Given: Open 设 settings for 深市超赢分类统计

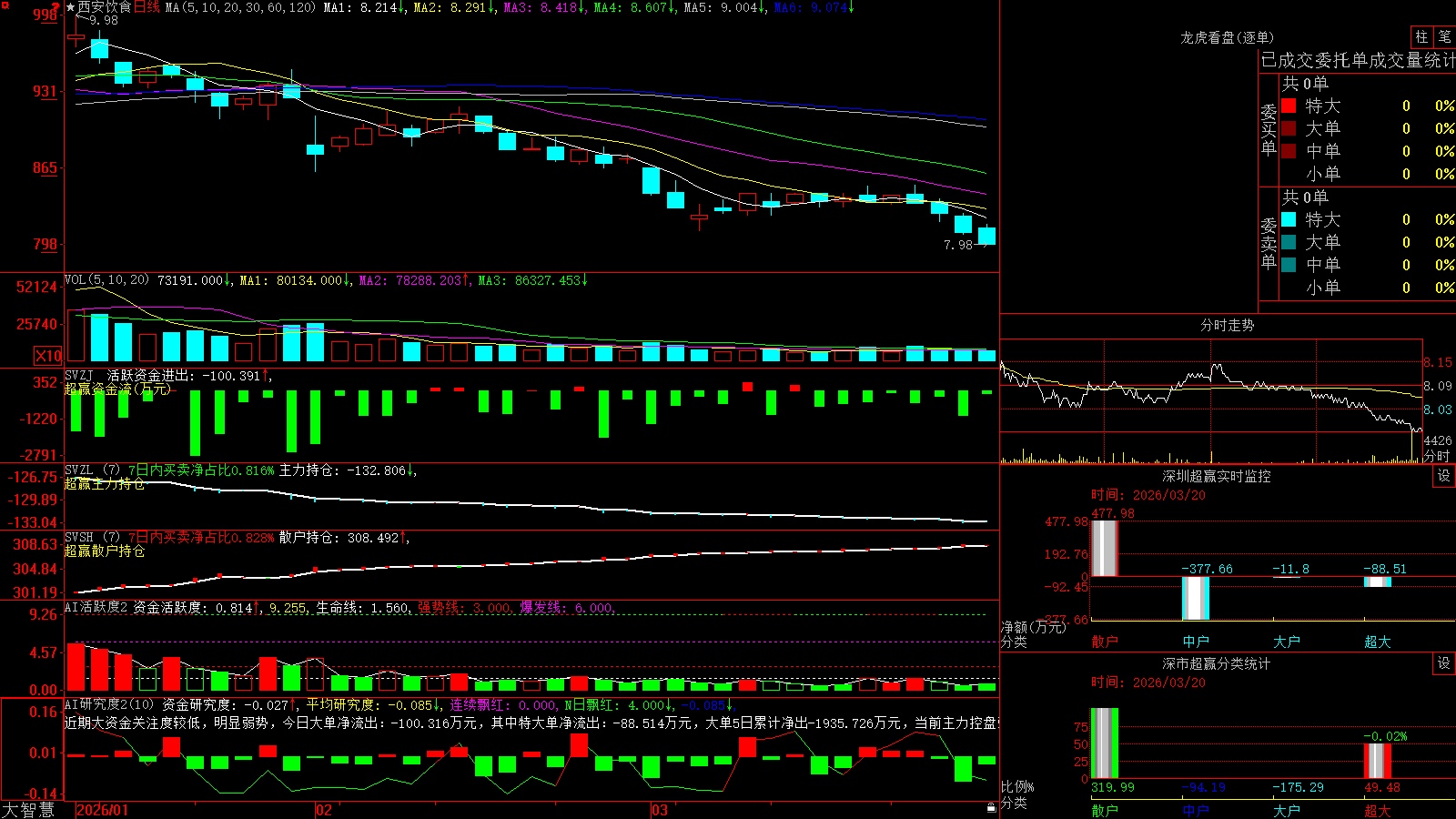Looking at the screenshot, I should pyautogui.click(x=1444, y=663).
